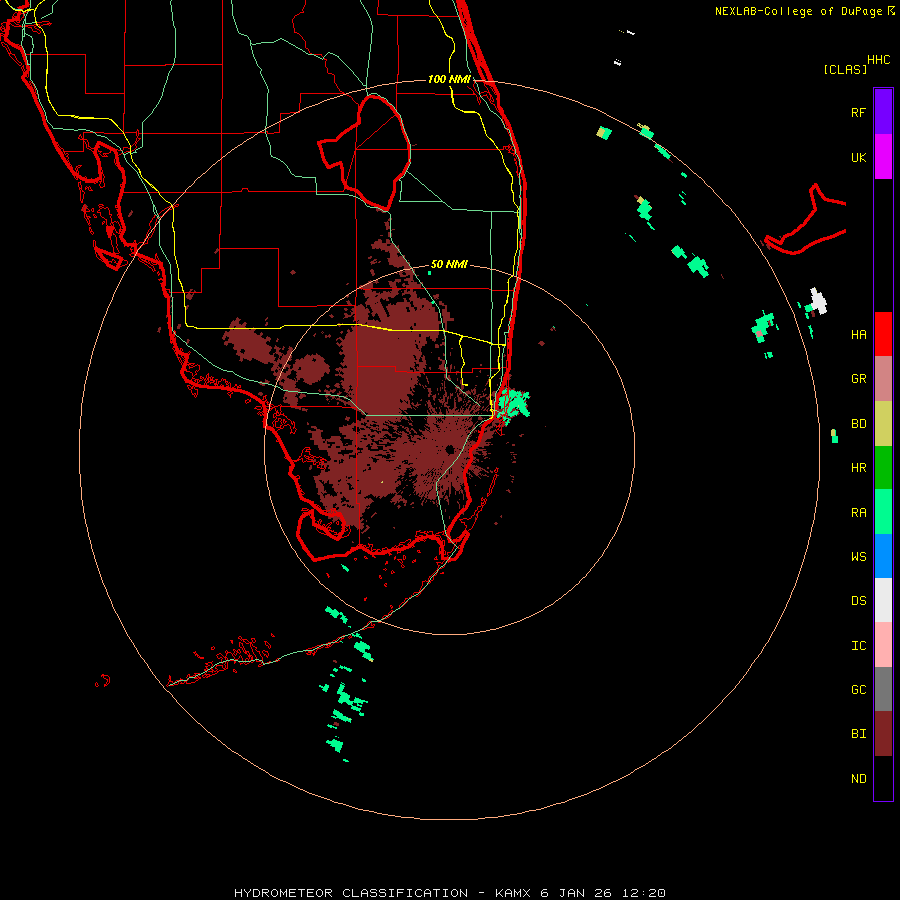Click the '[CLAS]' units label
The width and height of the screenshot is (900, 900).
point(845,69)
